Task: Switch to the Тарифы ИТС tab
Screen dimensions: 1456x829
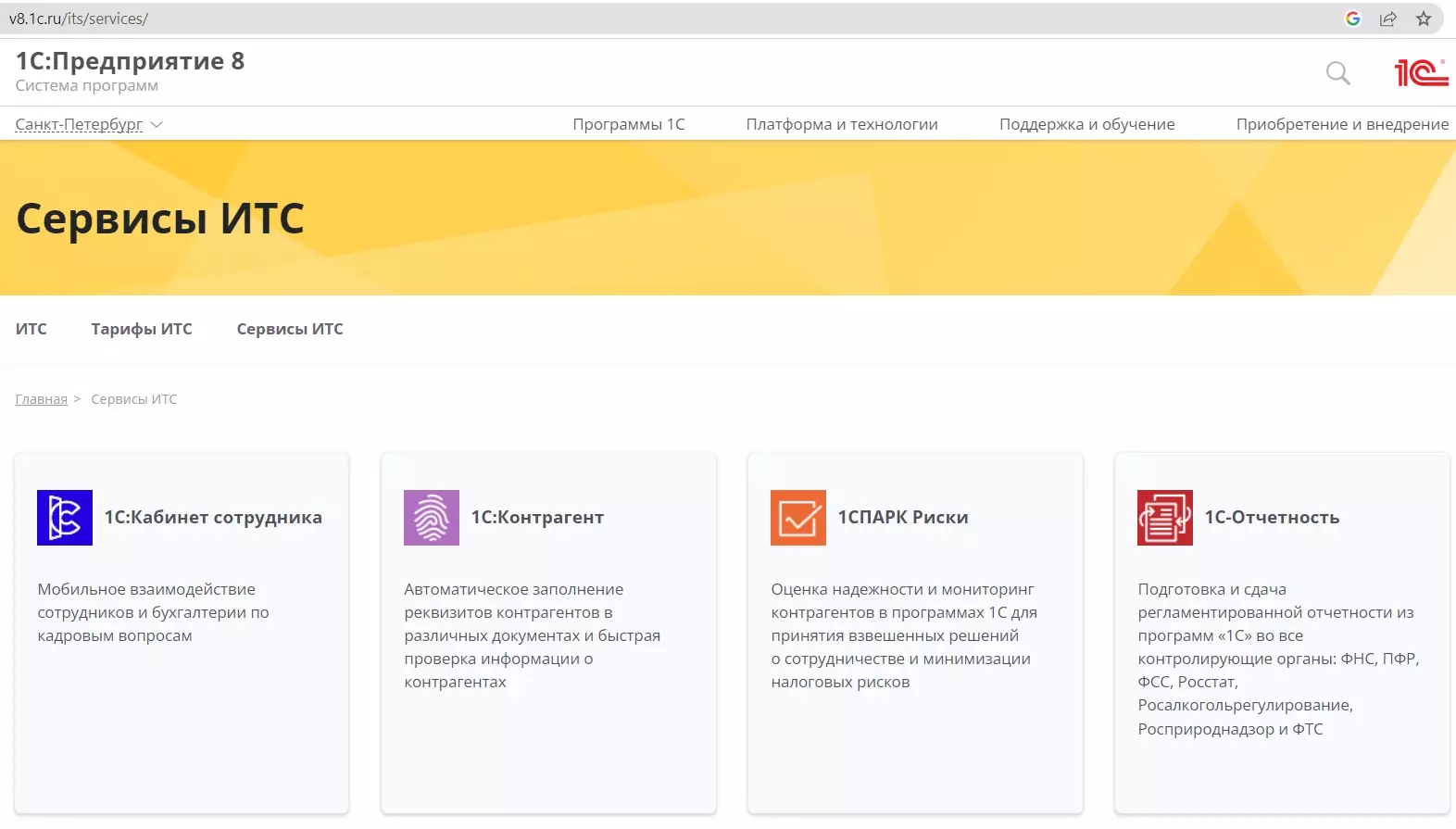Action: tap(142, 329)
